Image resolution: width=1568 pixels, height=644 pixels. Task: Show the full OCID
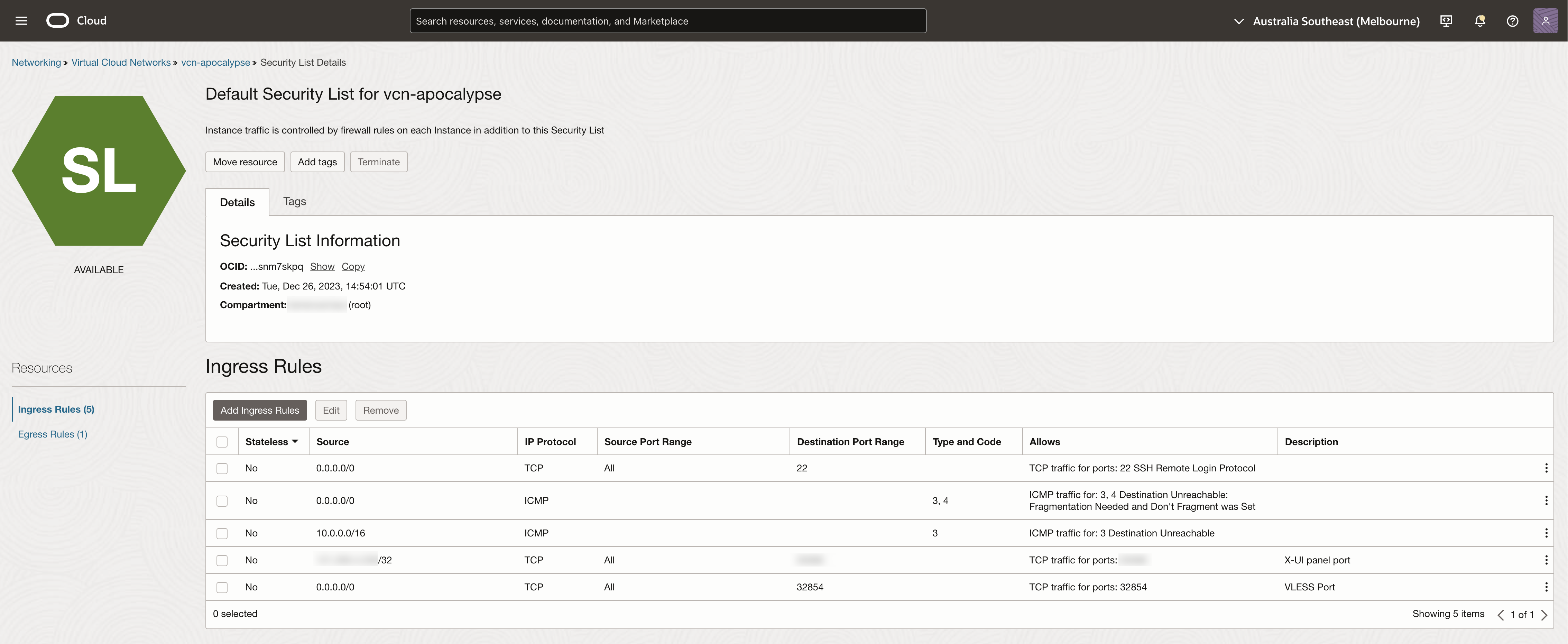tap(322, 267)
